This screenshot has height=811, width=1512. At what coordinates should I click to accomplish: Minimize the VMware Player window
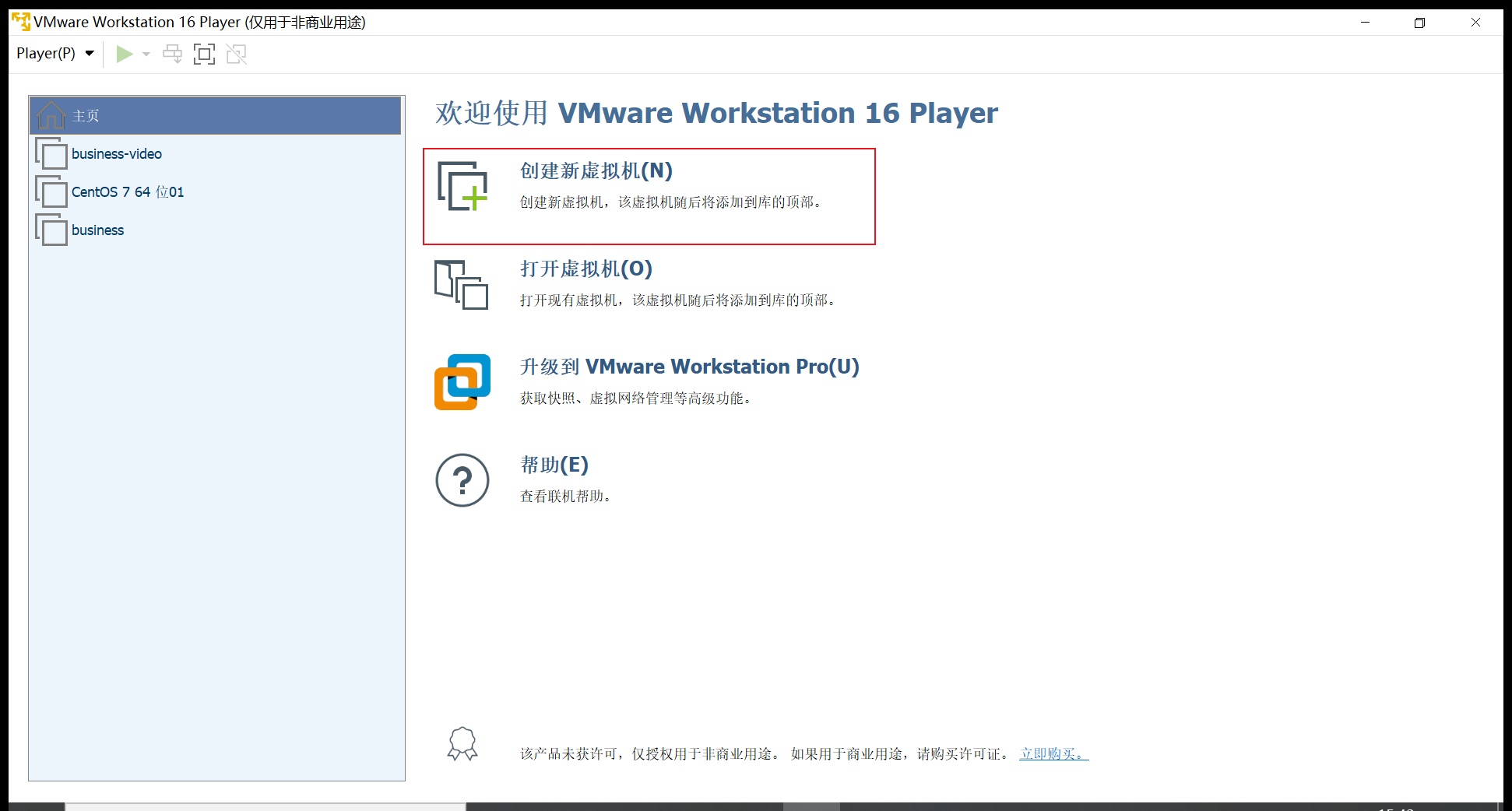[1365, 23]
